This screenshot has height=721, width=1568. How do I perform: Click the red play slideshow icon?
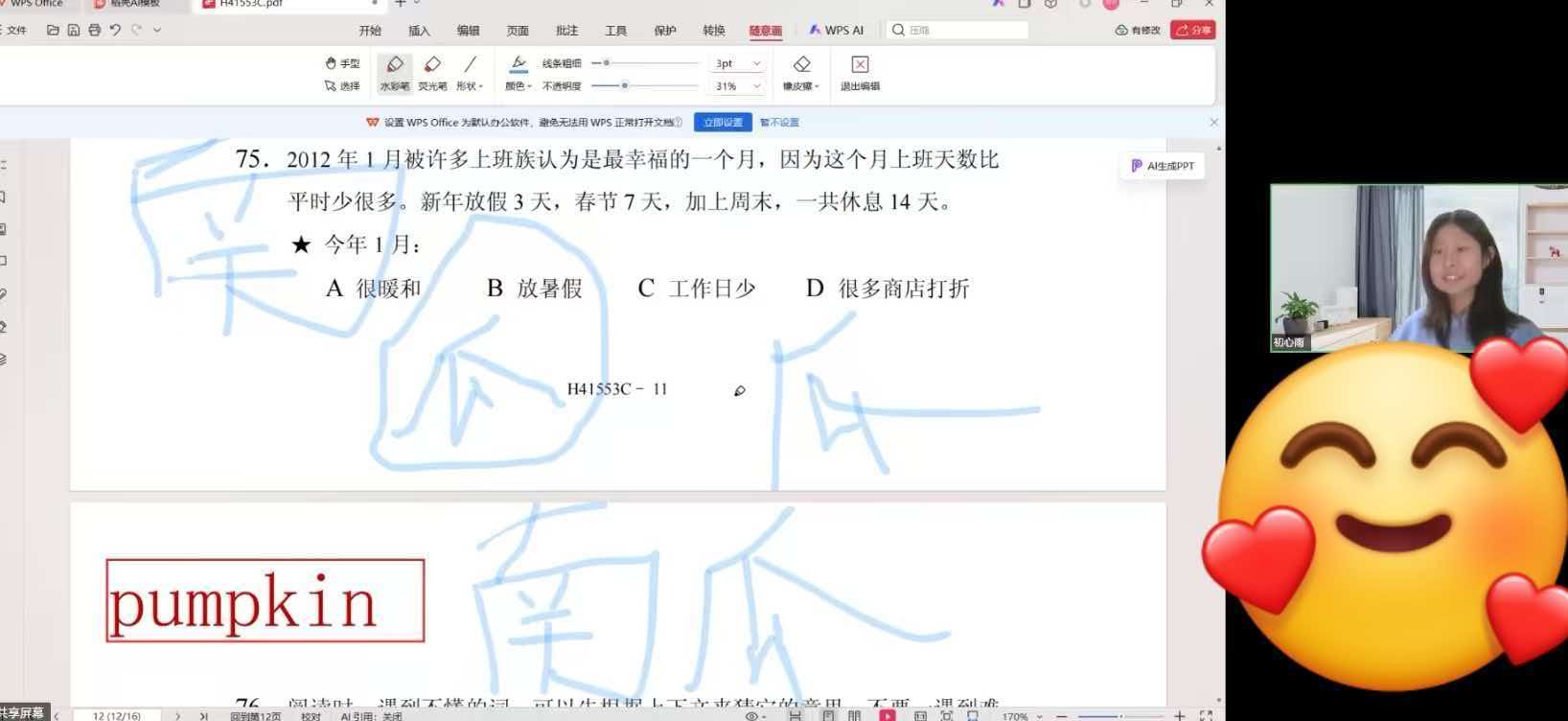(888, 715)
